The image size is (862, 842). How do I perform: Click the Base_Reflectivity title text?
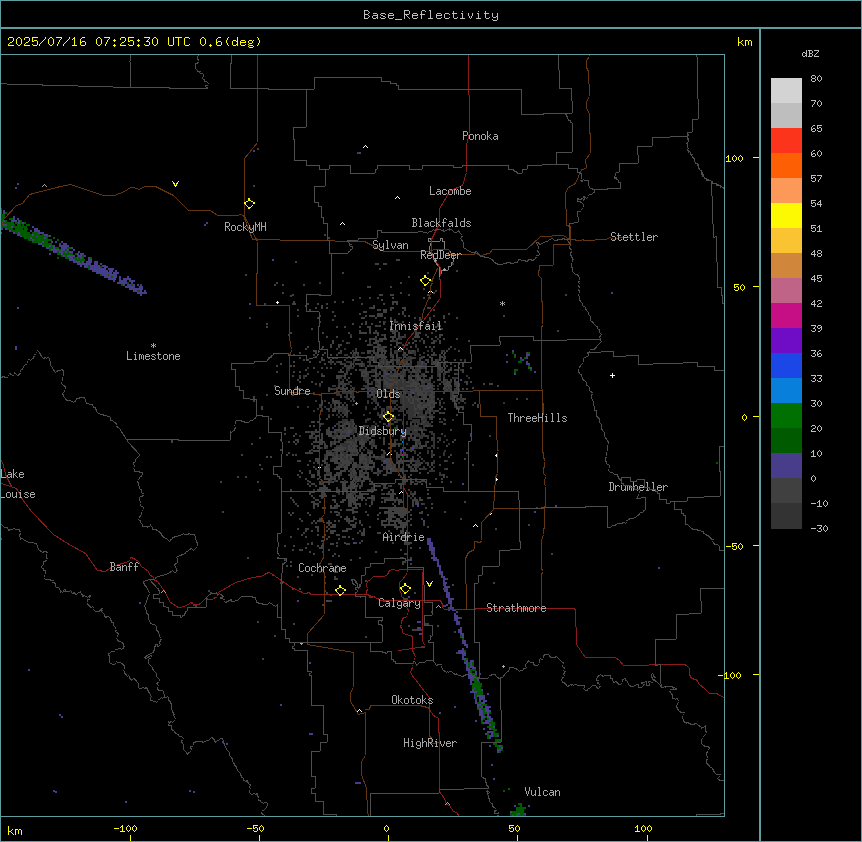pos(431,15)
